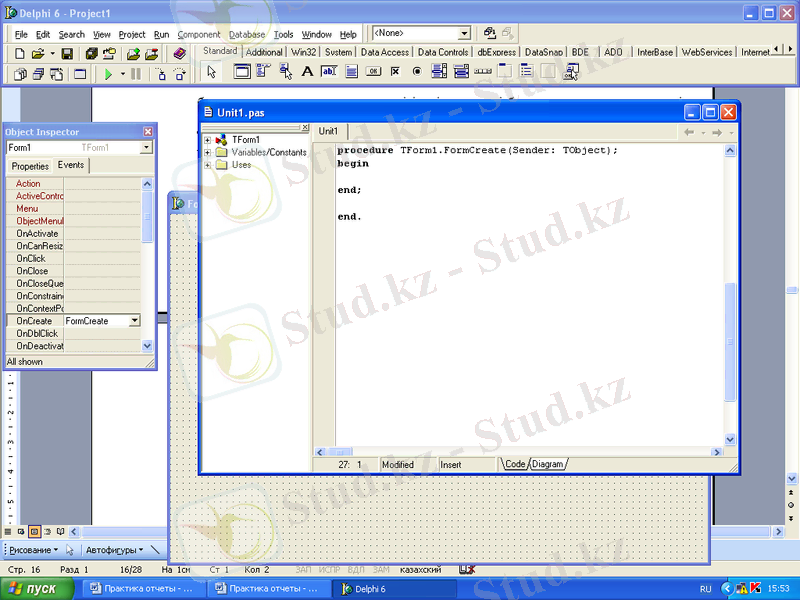Switch to the Additional palette tab
800x600 pixels.
(x=264, y=52)
